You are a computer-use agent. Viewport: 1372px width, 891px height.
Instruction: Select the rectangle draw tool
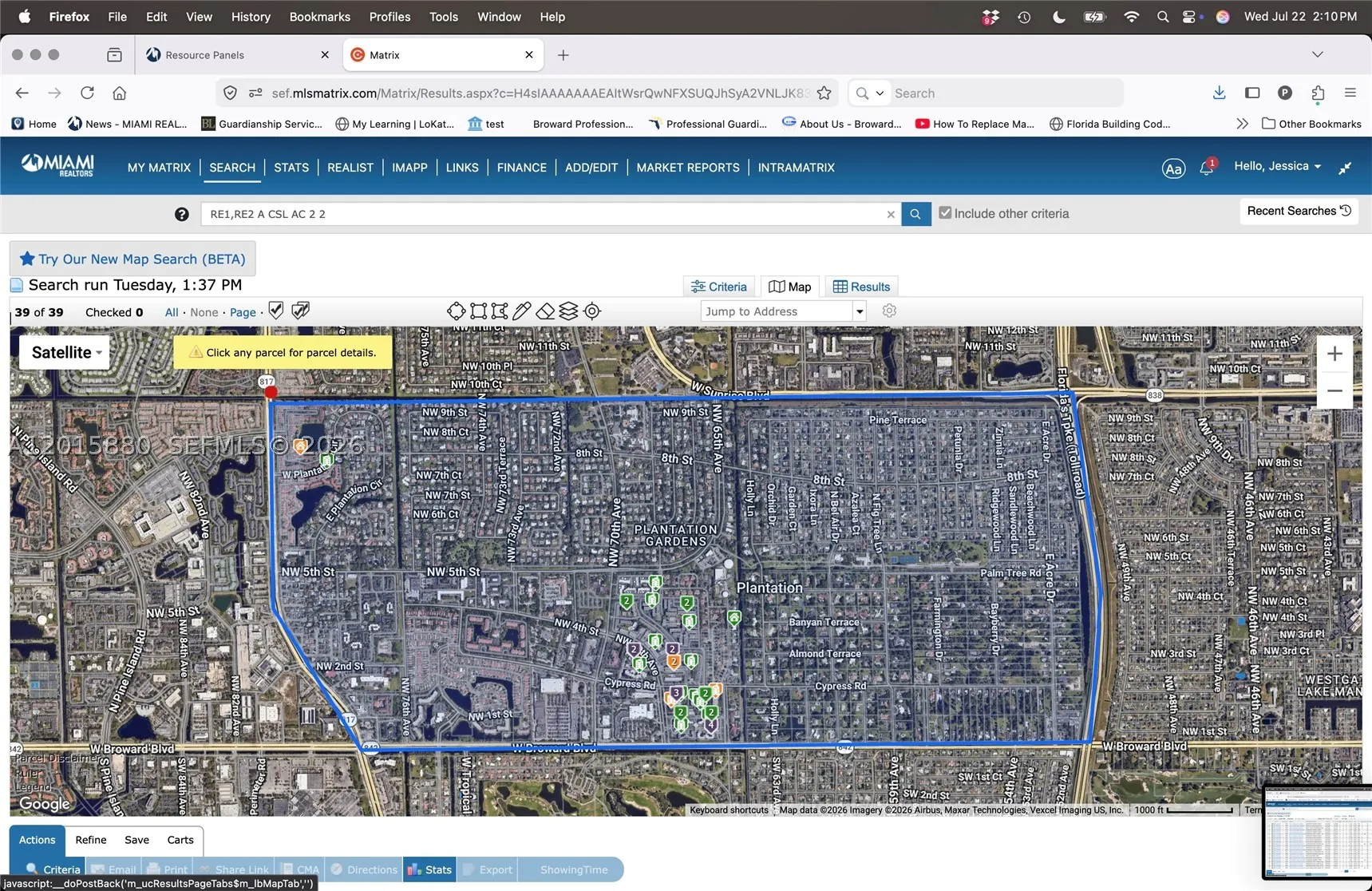click(478, 311)
